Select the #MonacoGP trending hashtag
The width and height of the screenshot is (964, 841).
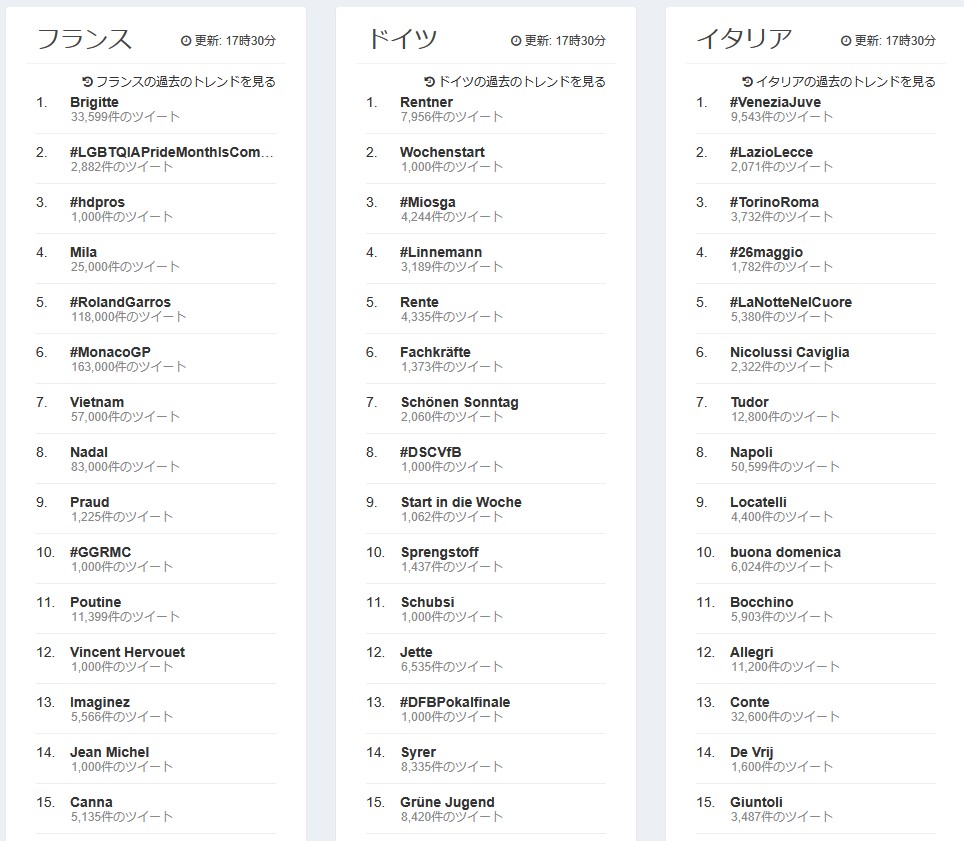110,352
